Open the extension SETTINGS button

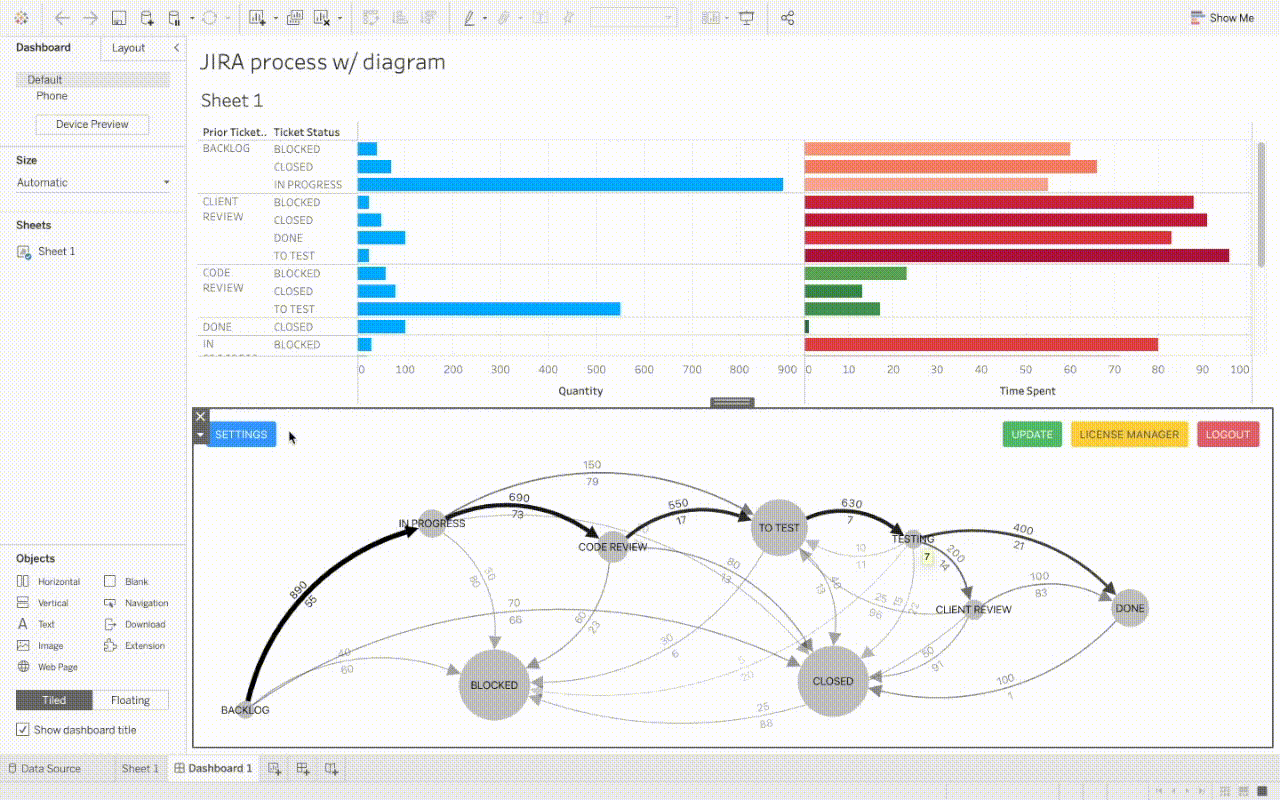[x=241, y=434]
